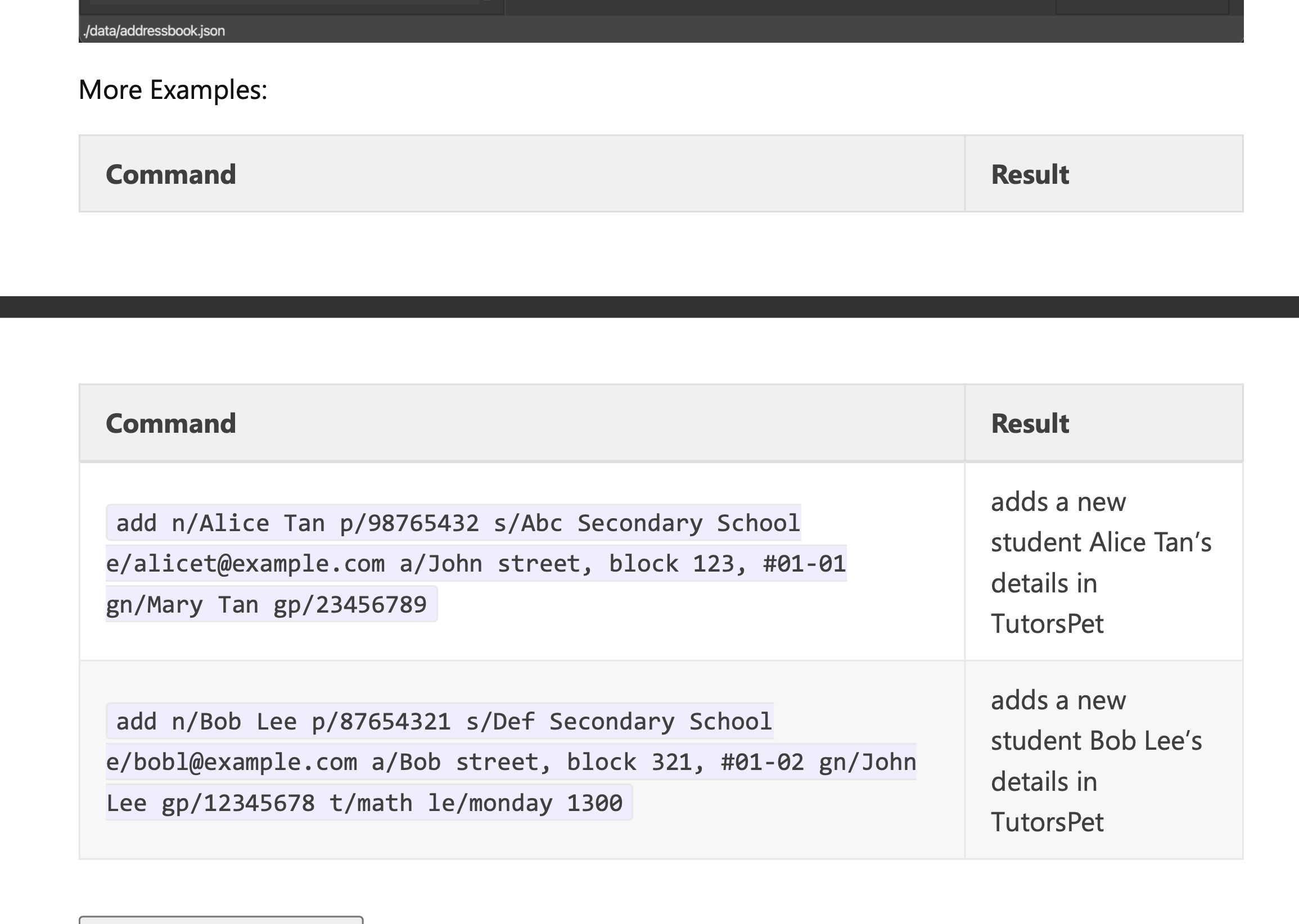Click 'student Bob Lee's' result text
The image size is (1299, 924).
[1096, 741]
